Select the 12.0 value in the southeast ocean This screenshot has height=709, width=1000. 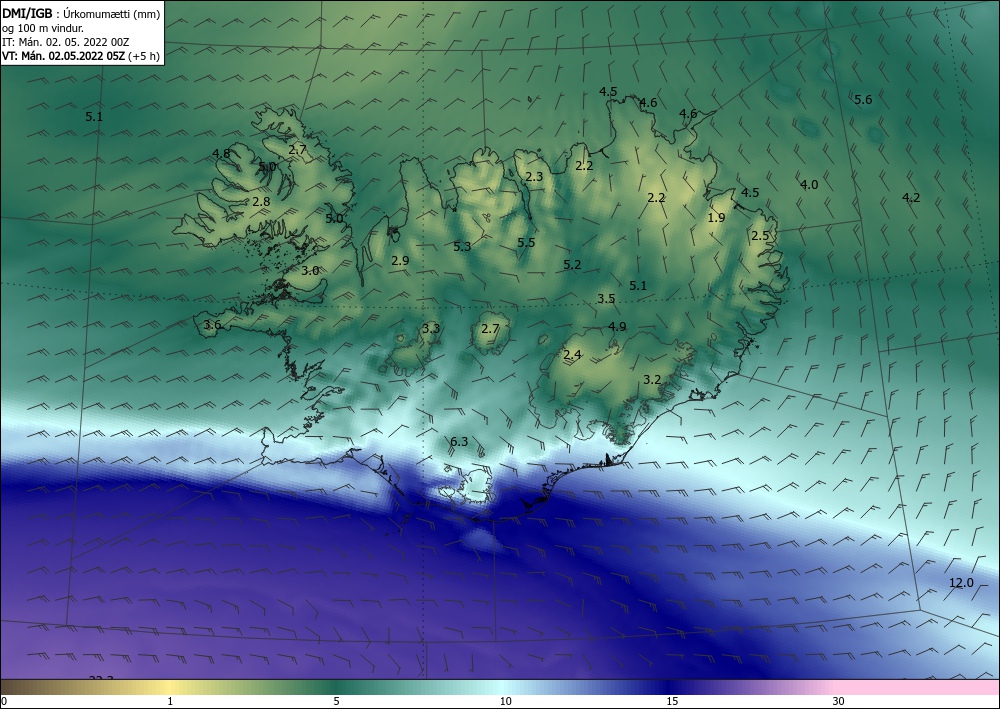coord(961,582)
